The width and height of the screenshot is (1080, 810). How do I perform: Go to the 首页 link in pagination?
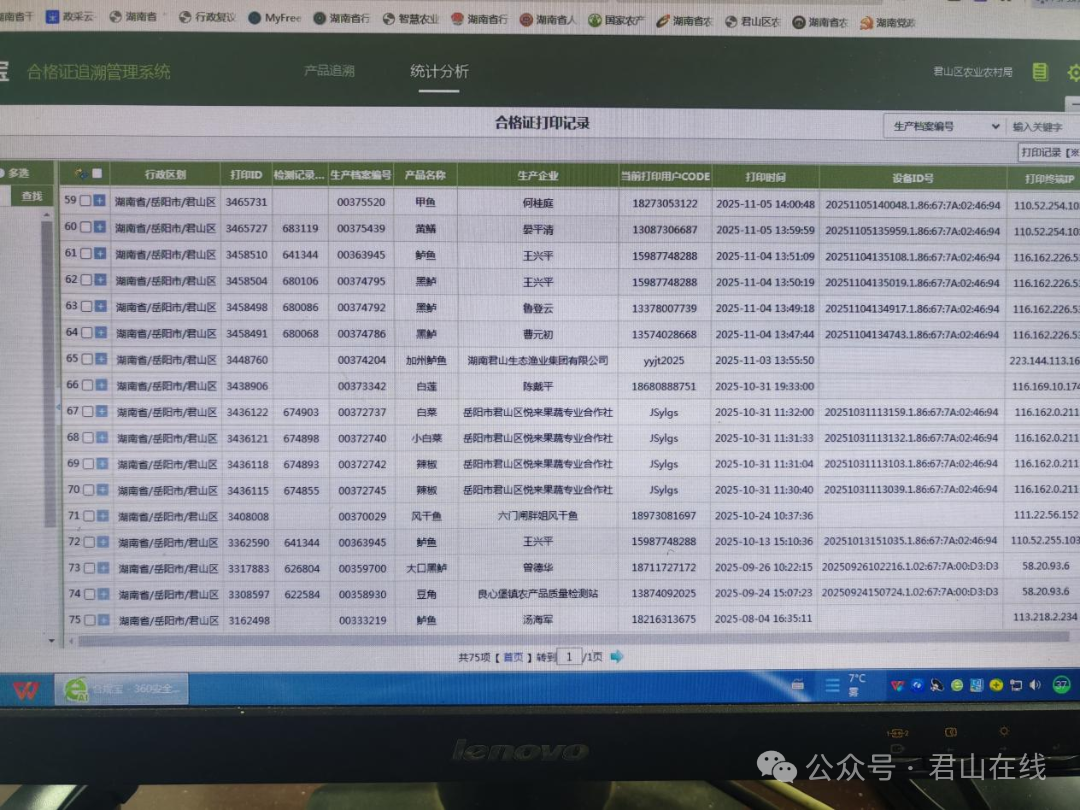[513, 657]
